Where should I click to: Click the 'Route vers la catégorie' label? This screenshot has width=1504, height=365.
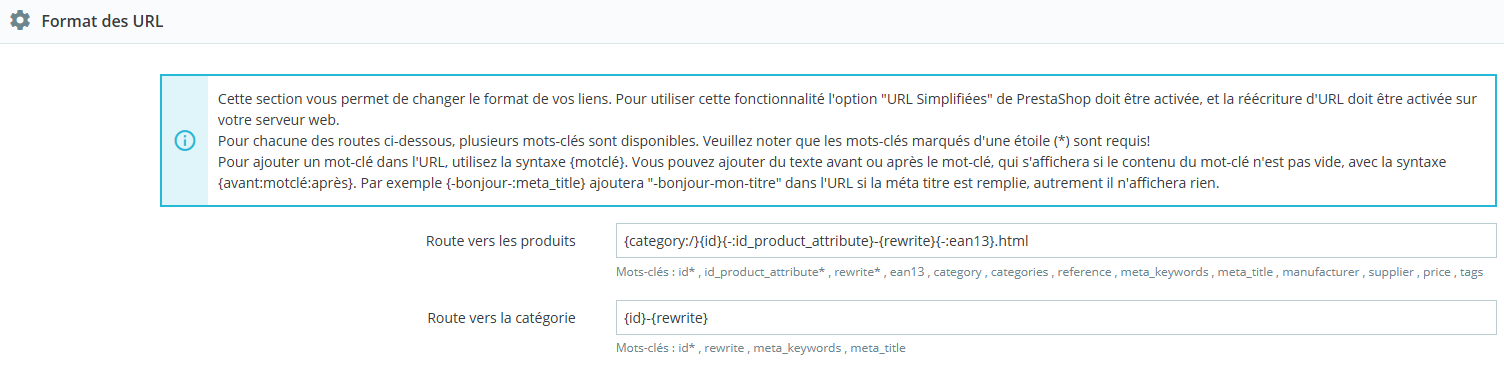tap(500, 318)
